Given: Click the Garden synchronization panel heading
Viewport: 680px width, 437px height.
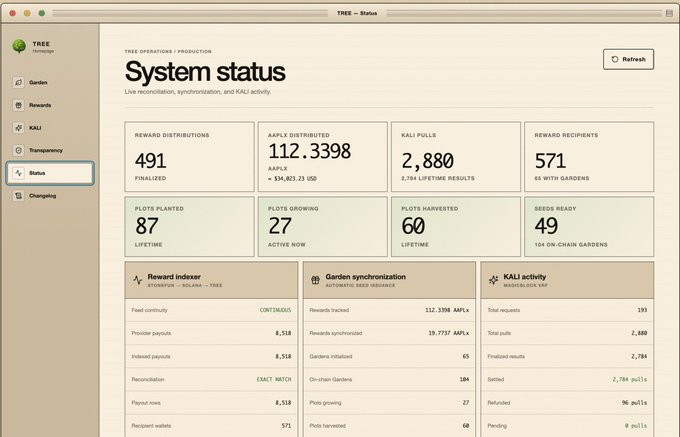Looking at the screenshot, I should point(366,277).
